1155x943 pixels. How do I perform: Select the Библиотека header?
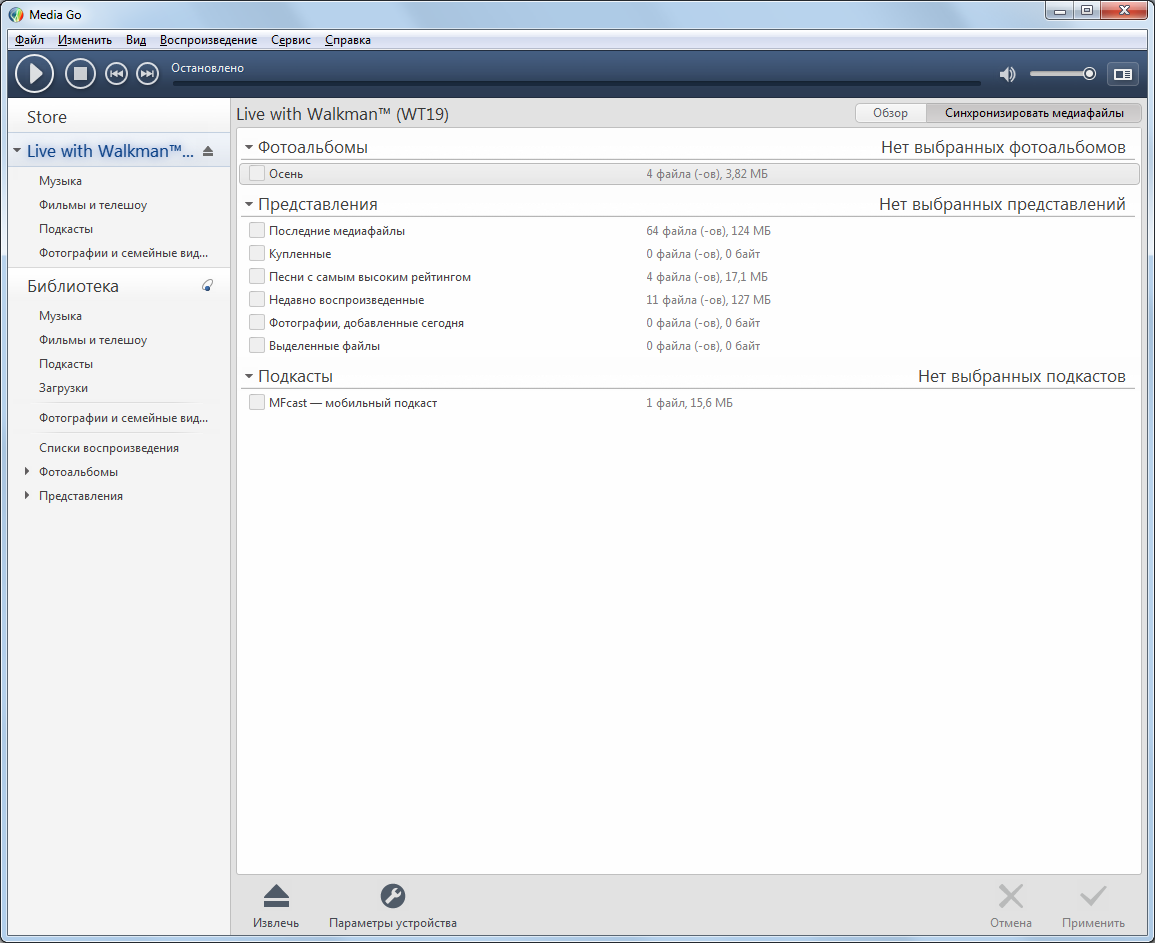[x=73, y=286]
